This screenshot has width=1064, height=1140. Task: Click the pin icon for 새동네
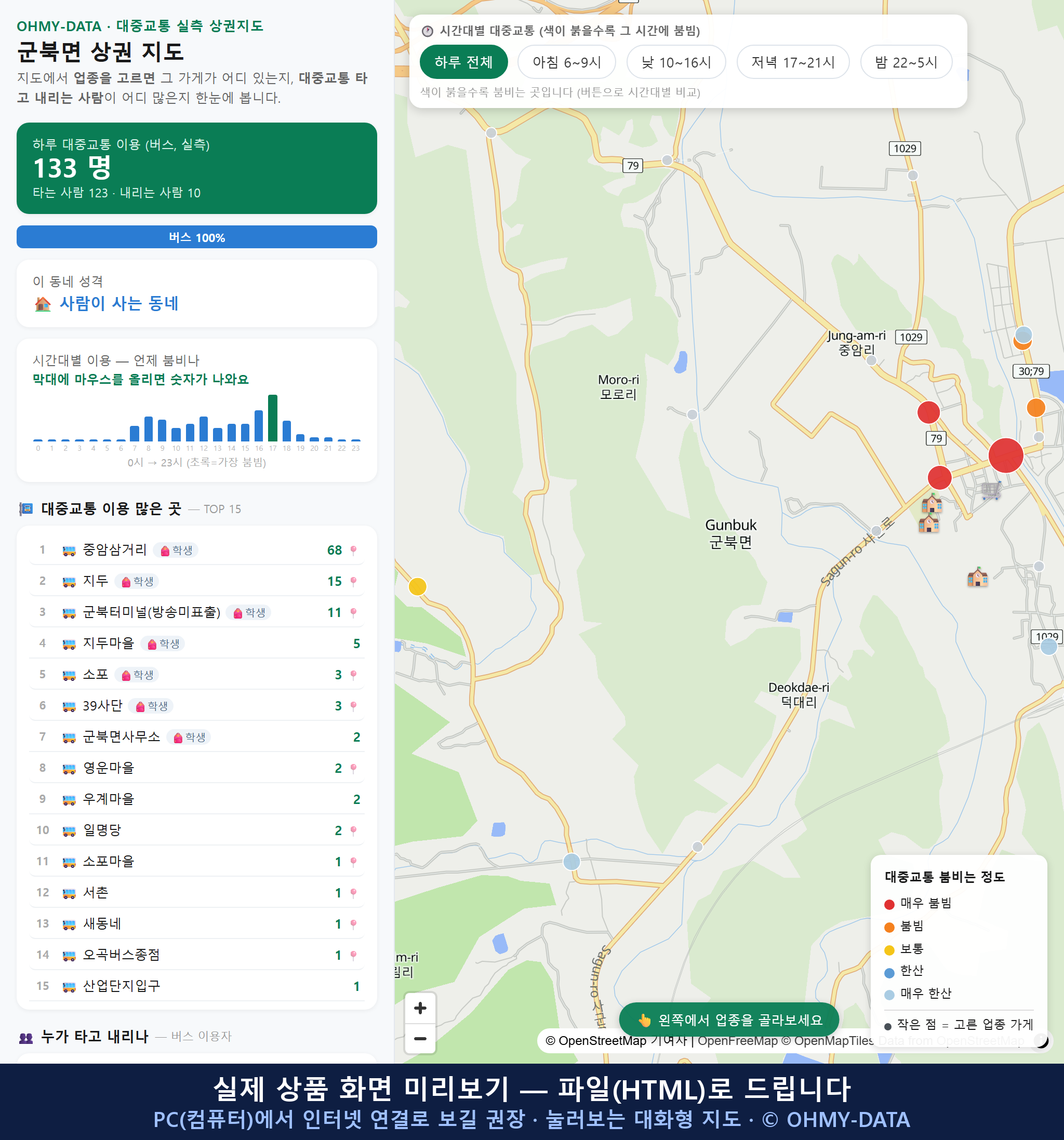click(353, 924)
